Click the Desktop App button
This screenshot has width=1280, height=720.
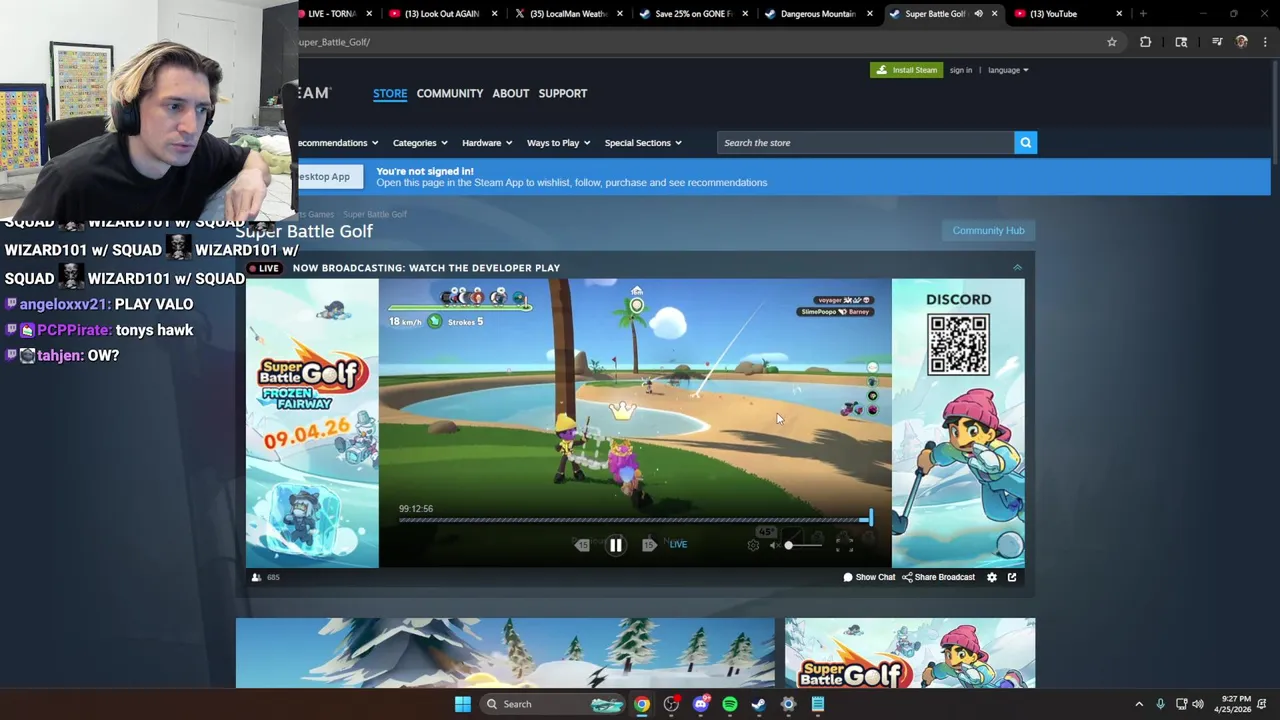[x=330, y=177]
